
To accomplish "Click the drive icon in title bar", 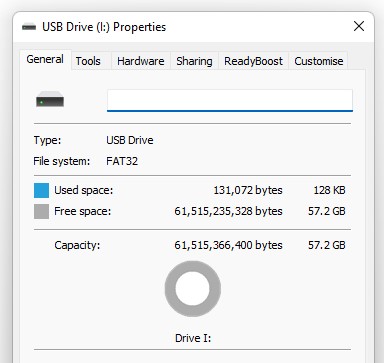I will (x=29, y=27).
